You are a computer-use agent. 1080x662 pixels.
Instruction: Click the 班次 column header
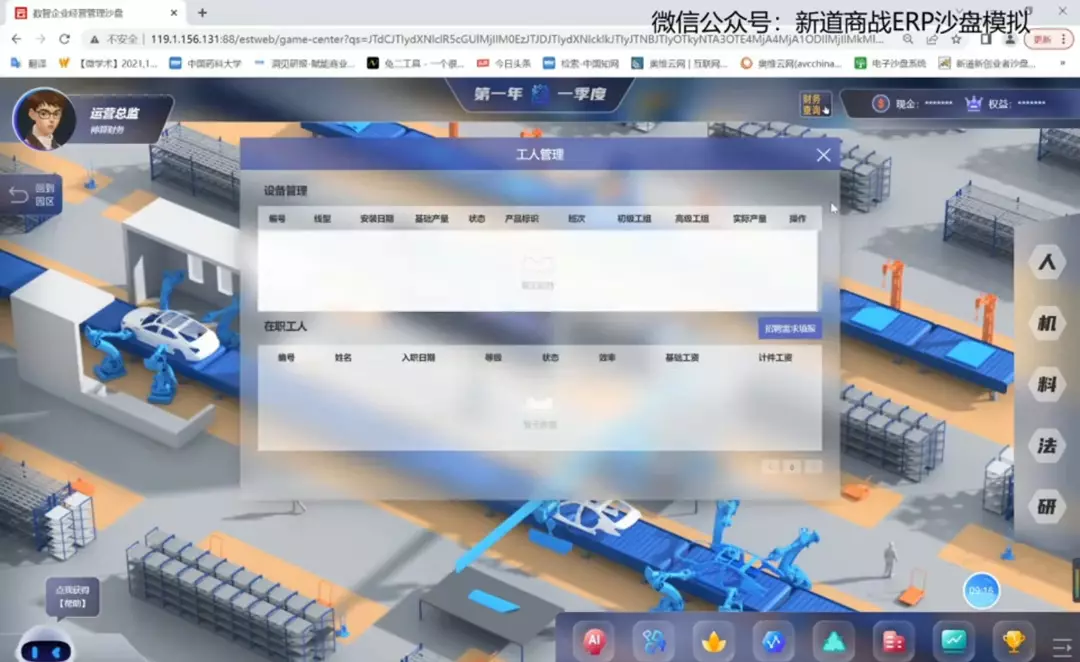tap(577, 218)
